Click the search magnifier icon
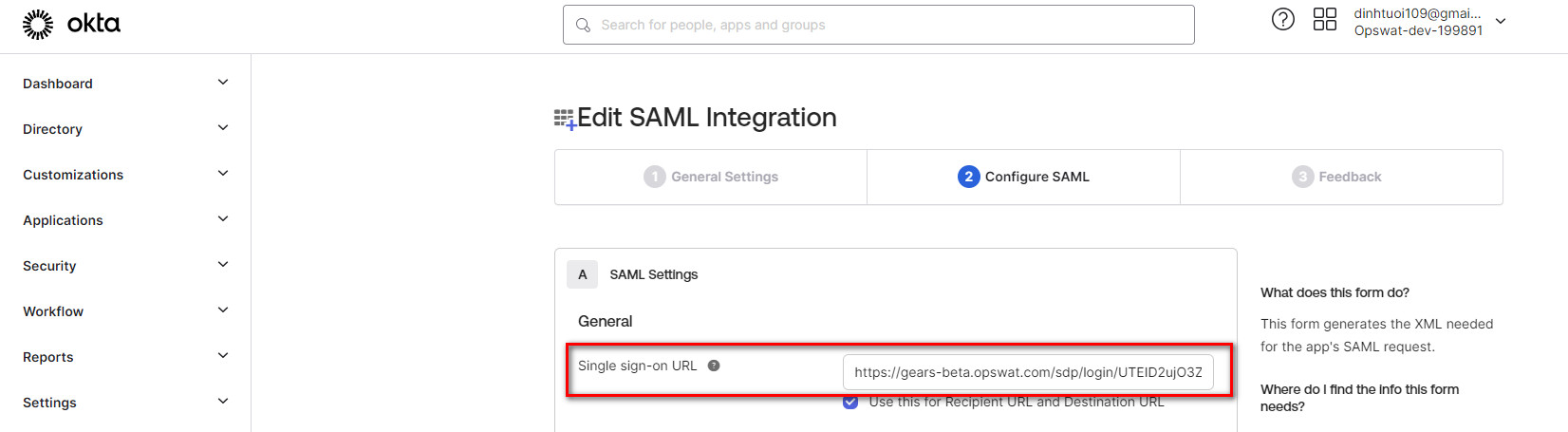Image resolution: width=1568 pixels, height=432 pixels. click(x=583, y=25)
